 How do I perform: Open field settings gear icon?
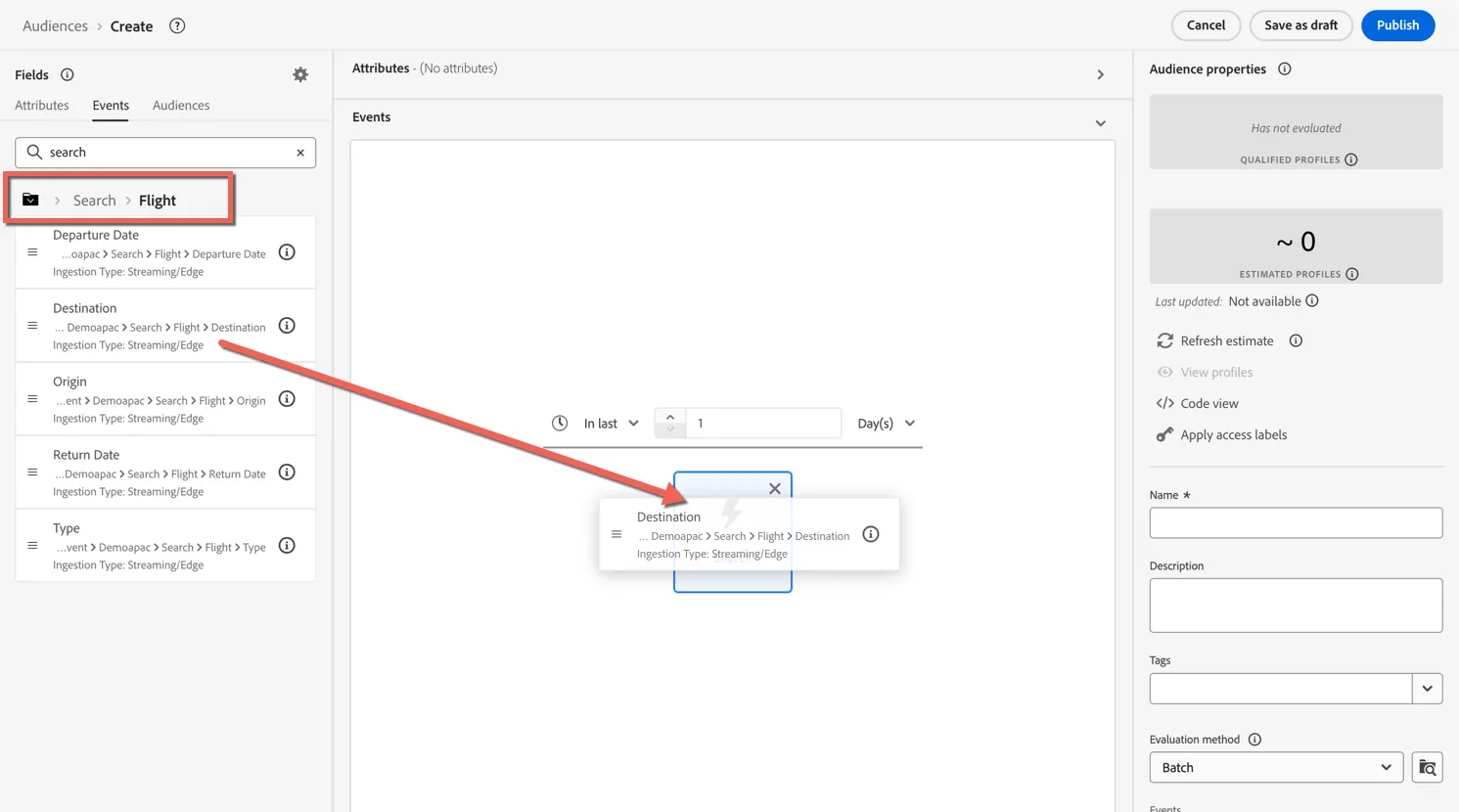300,74
